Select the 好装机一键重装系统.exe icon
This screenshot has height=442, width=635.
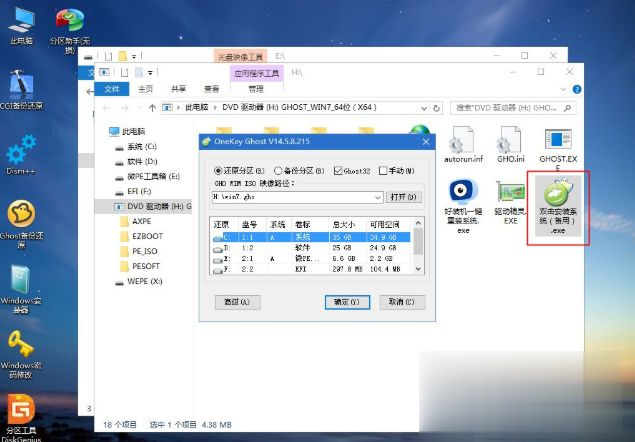463,207
